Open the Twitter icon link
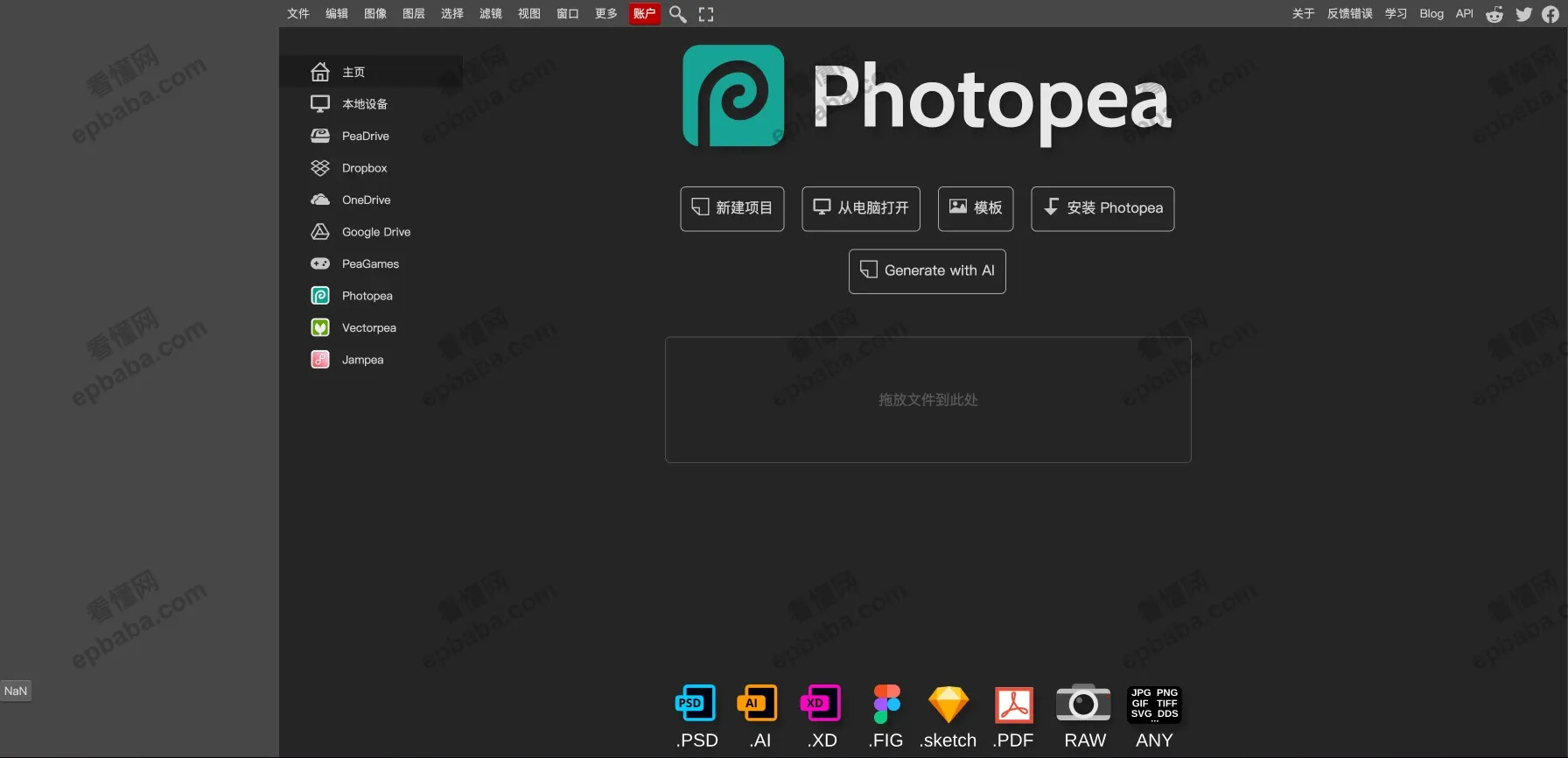Viewport: 1568px width, 758px height. (x=1523, y=14)
